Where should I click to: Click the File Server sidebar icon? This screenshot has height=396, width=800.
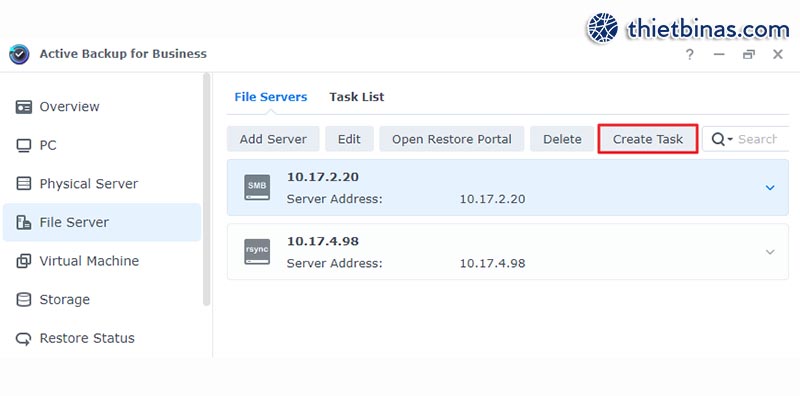pyautogui.click(x=23, y=222)
